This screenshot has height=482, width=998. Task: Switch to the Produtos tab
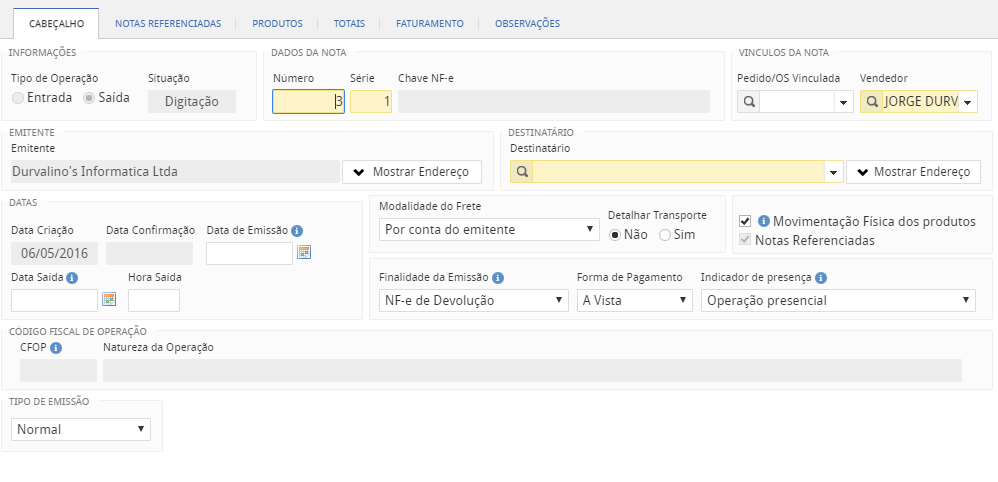pyautogui.click(x=277, y=23)
